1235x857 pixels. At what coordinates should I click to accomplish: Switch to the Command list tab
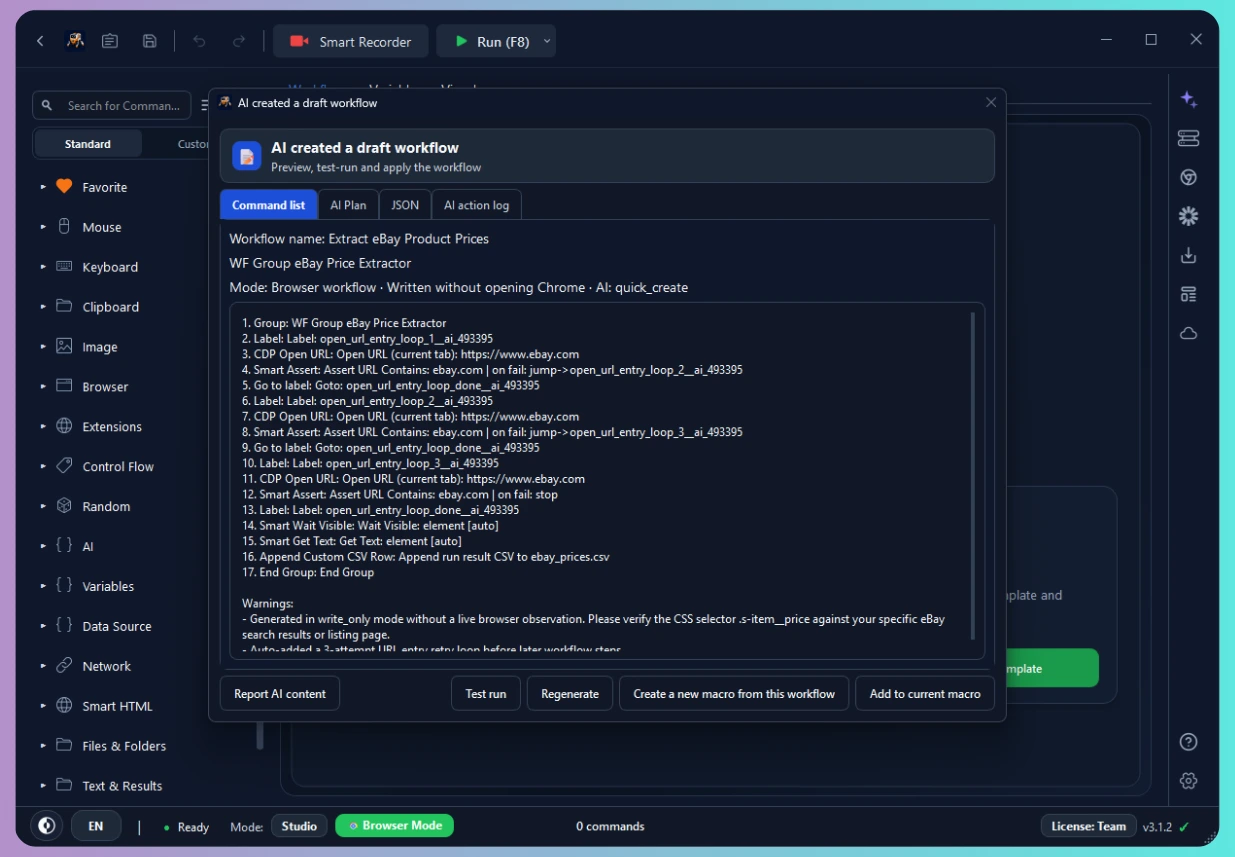click(x=269, y=205)
